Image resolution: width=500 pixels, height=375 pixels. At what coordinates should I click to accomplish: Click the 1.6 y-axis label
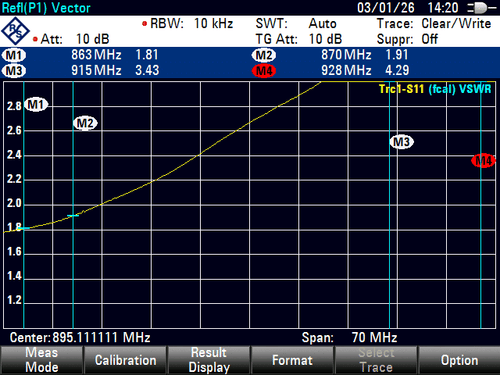click(14, 252)
